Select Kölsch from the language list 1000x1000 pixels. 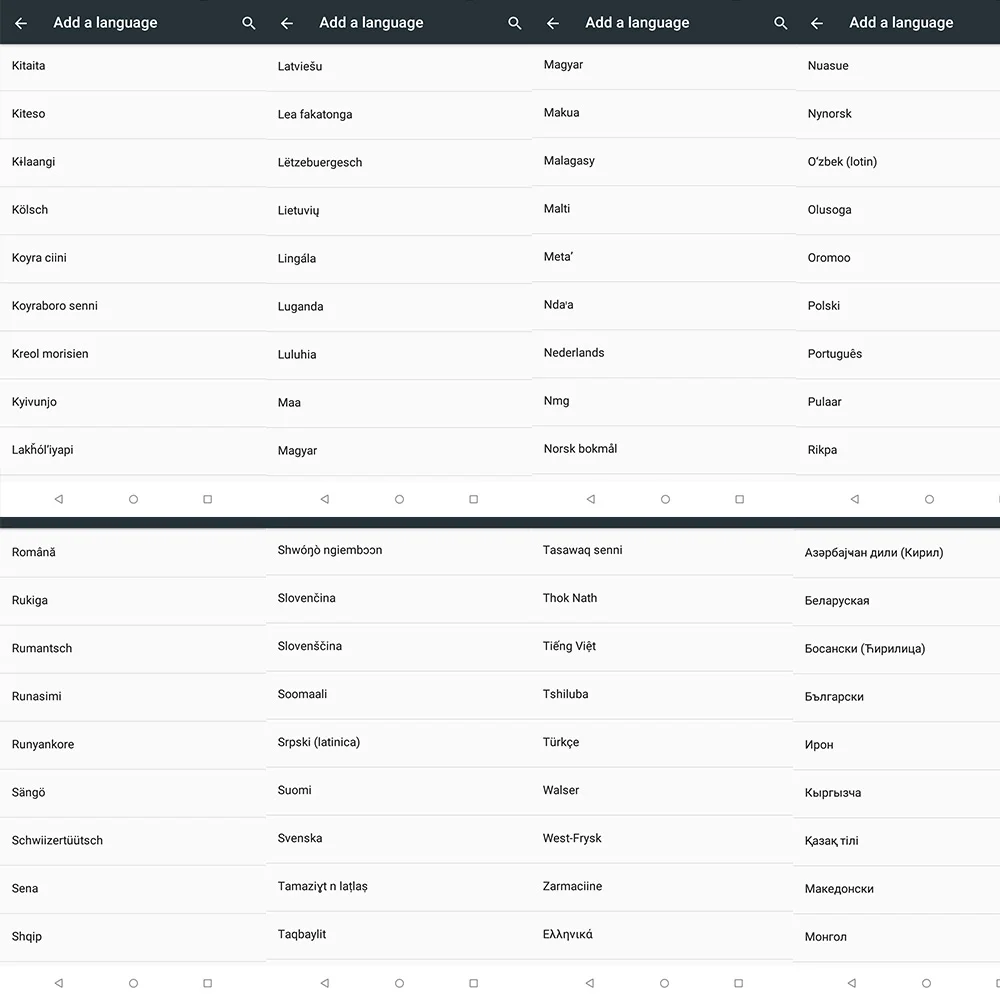point(133,210)
